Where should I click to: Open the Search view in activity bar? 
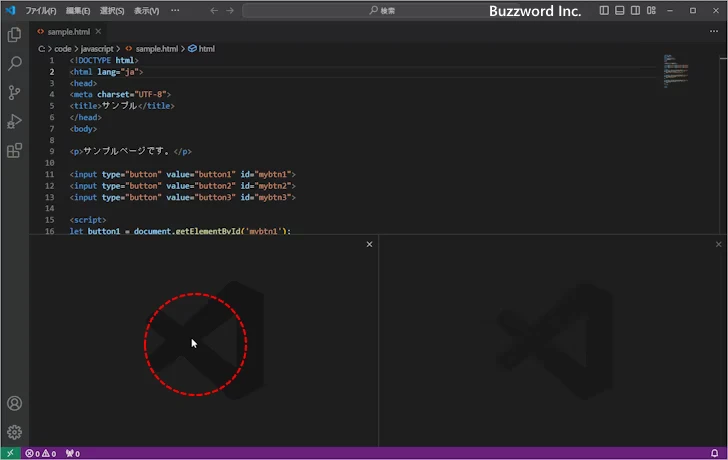pos(14,64)
